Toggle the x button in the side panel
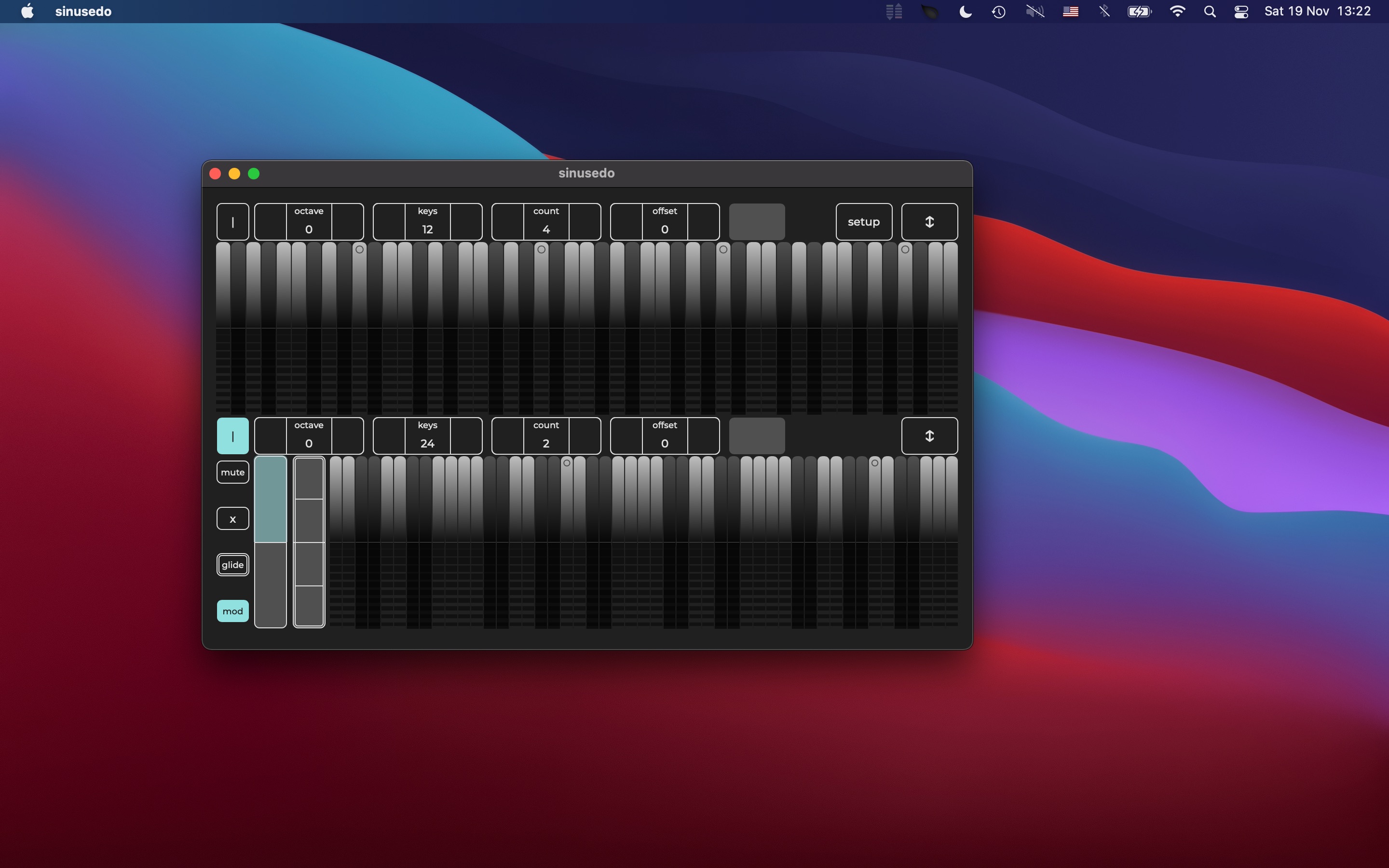Image resolution: width=1389 pixels, height=868 pixels. point(232,519)
